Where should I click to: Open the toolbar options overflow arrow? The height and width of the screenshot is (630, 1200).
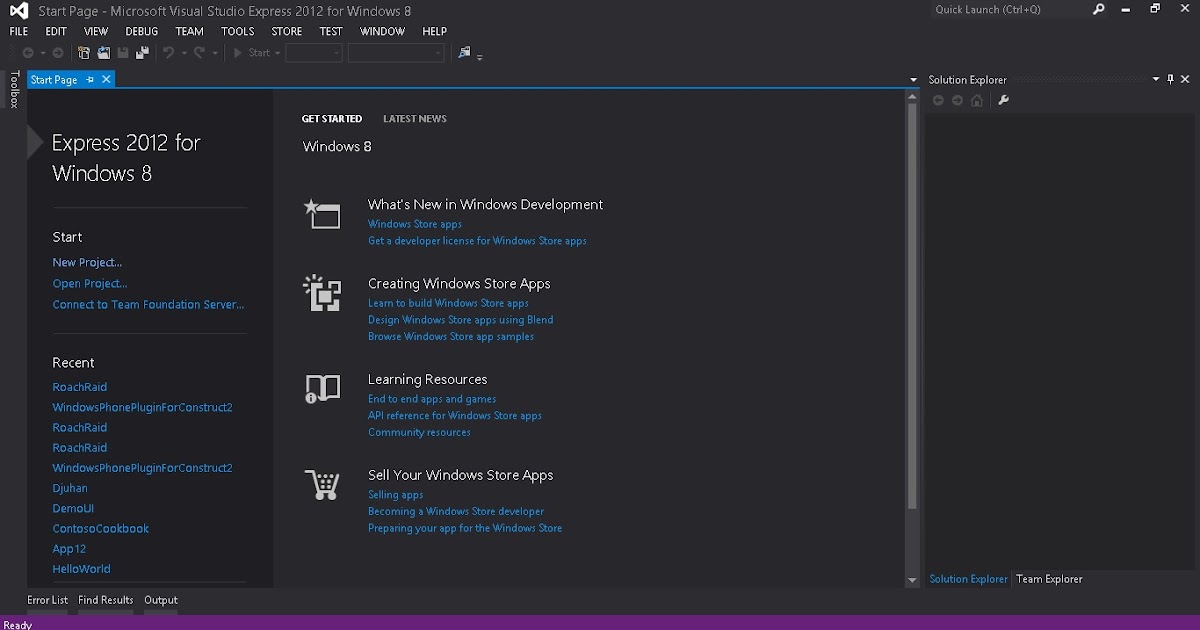(x=480, y=57)
